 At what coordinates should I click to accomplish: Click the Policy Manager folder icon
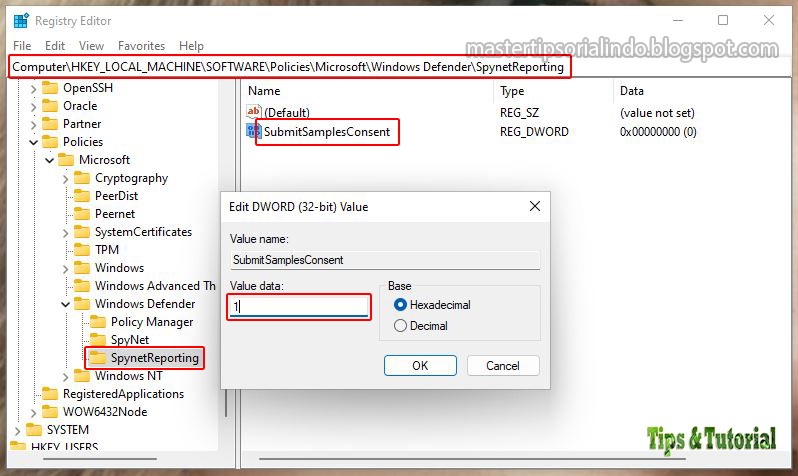coord(98,322)
